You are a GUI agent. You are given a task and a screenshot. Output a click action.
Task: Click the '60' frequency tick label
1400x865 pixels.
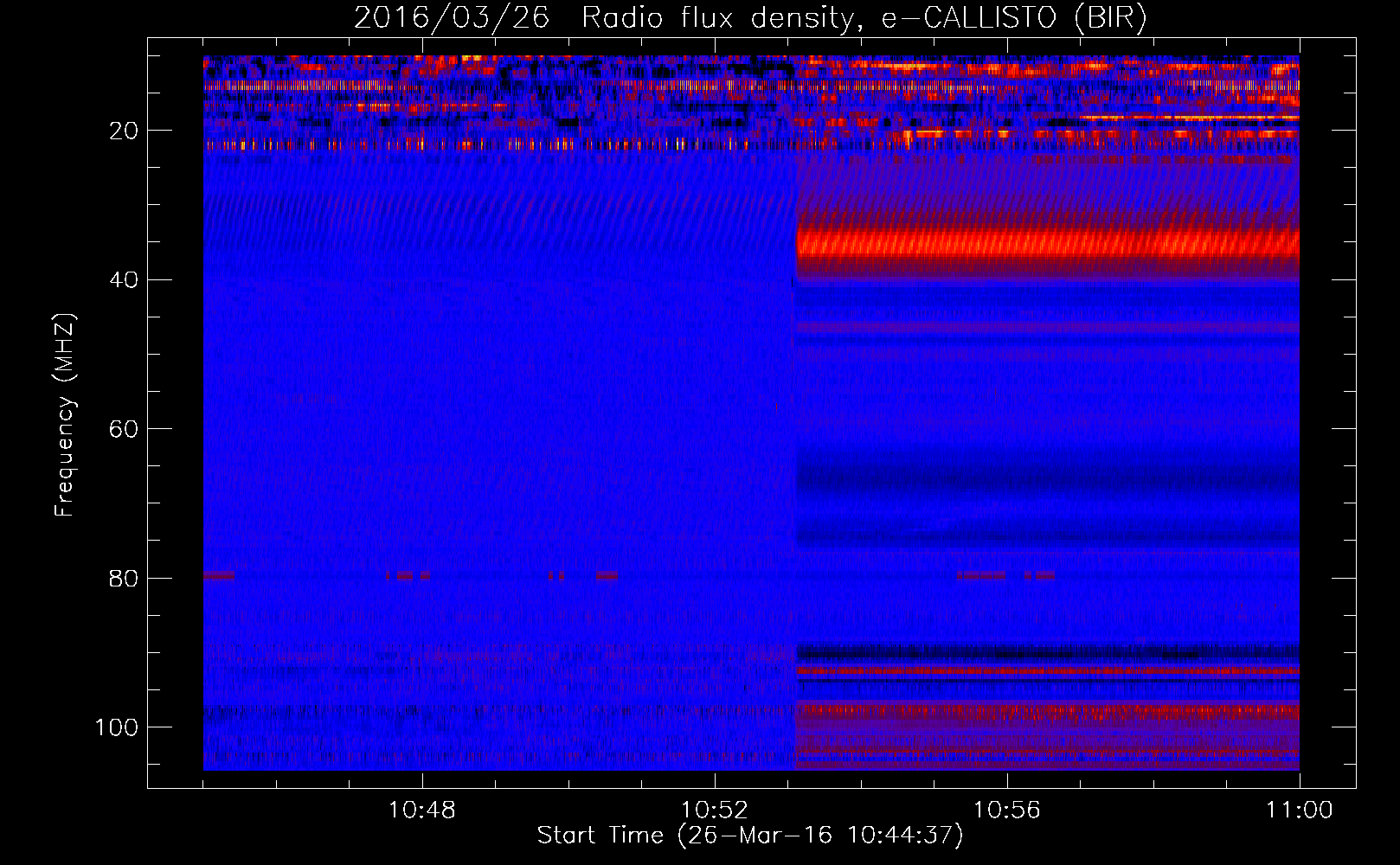click(x=125, y=430)
